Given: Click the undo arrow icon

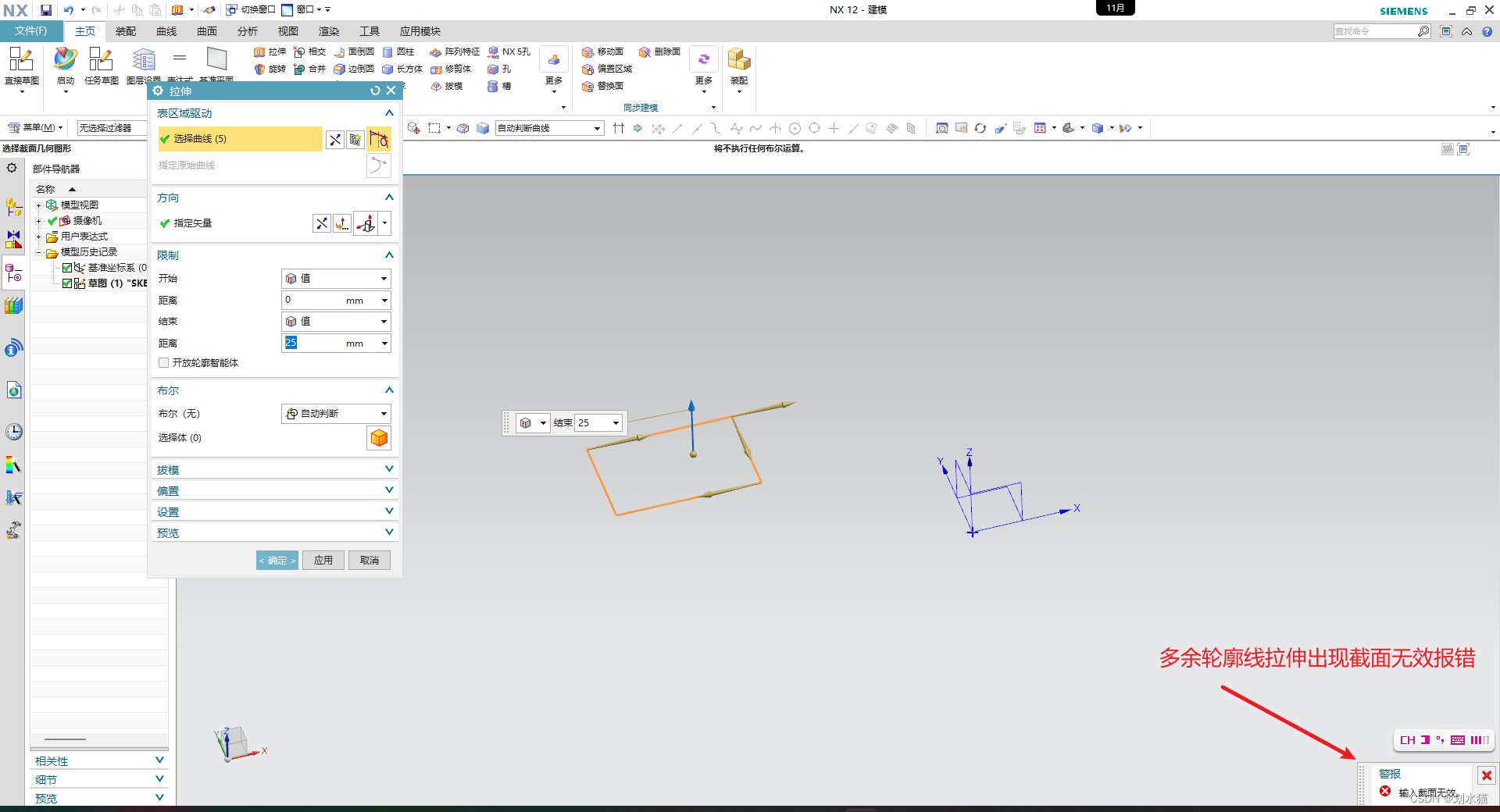Looking at the screenshot, I should [69, 10].
